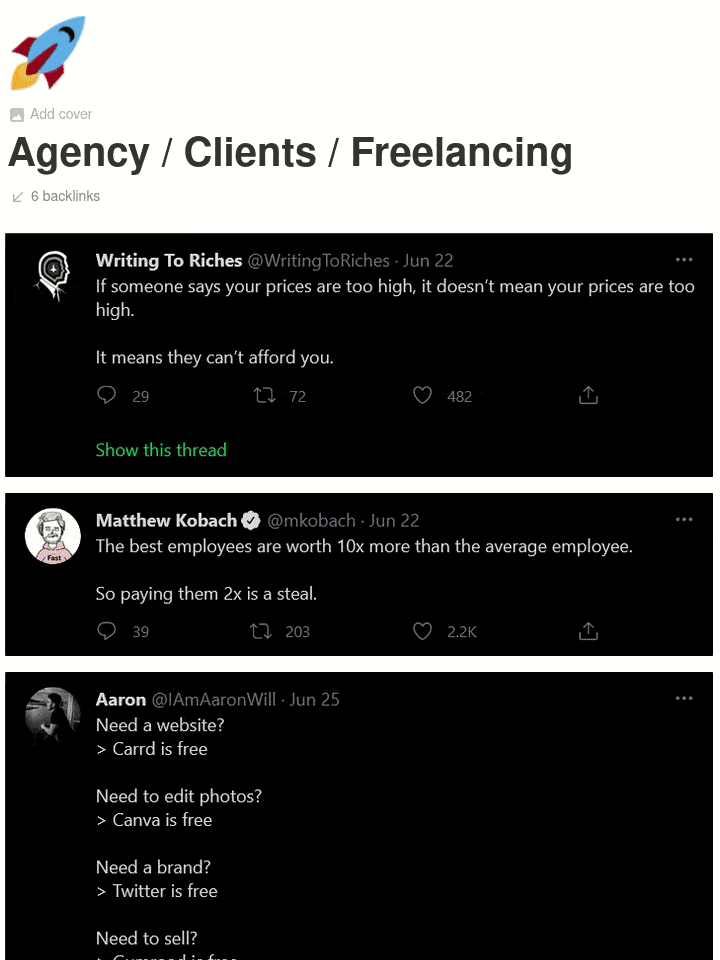Click the share icon on Writing To Riches tweet
The height and width of the screenshot is (960, 720).
[588, 395]
